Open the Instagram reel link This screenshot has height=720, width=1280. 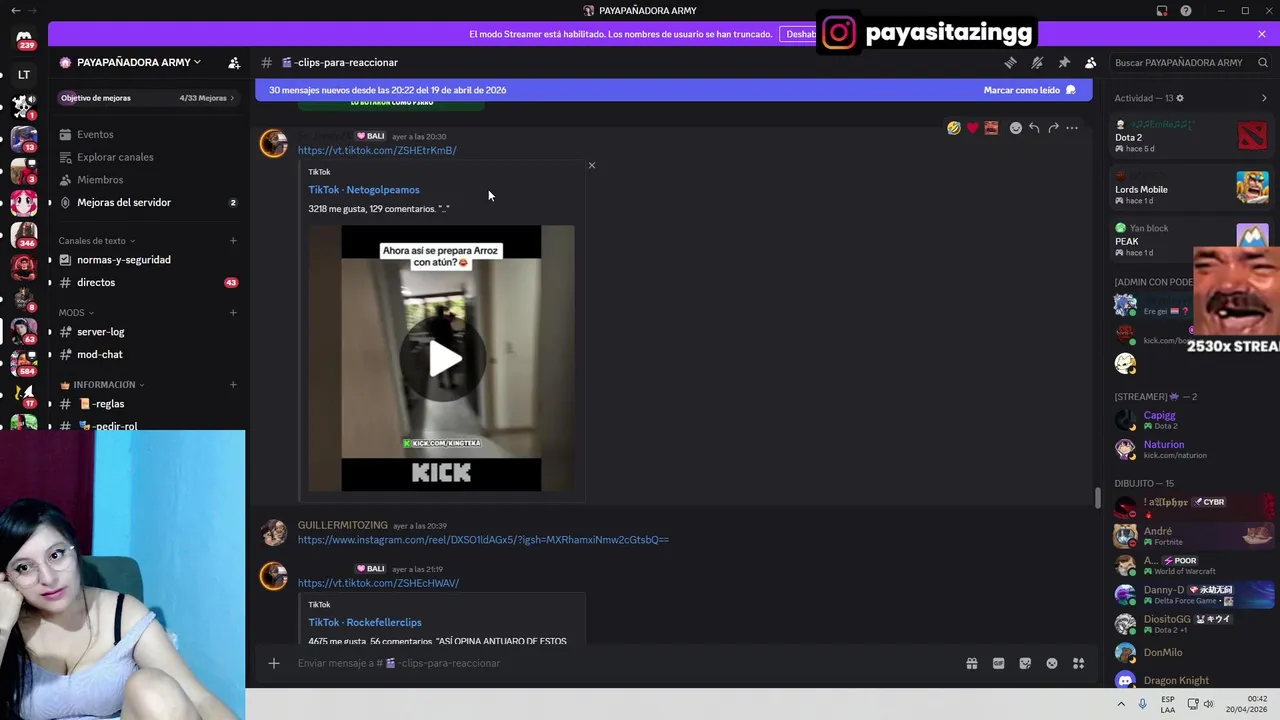click(x=483, y=540)
